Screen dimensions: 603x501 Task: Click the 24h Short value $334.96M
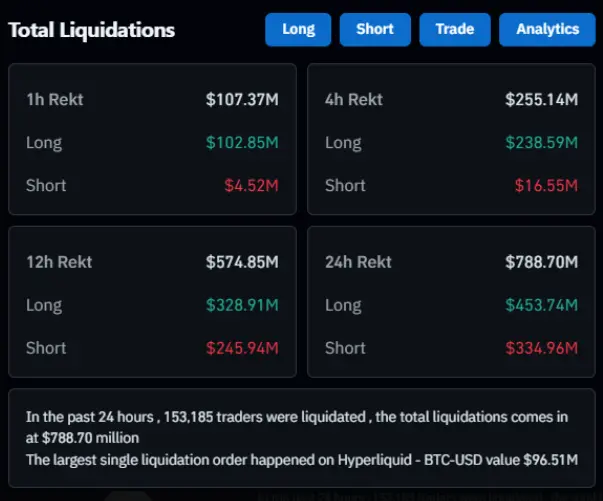(541, 348)
